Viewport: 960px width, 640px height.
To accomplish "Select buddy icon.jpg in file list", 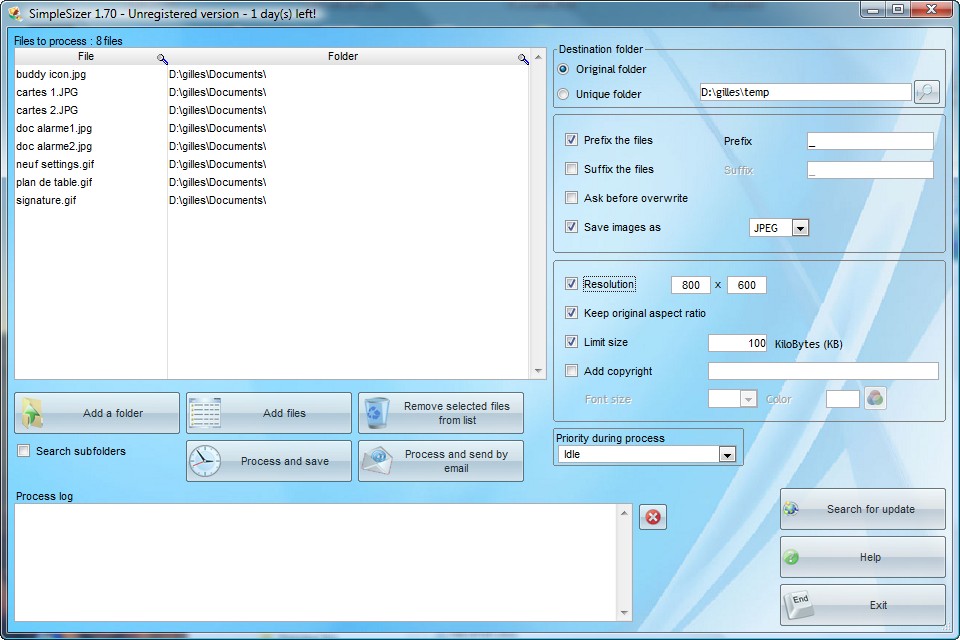I will pyautogui.click(x=51, y=74).
